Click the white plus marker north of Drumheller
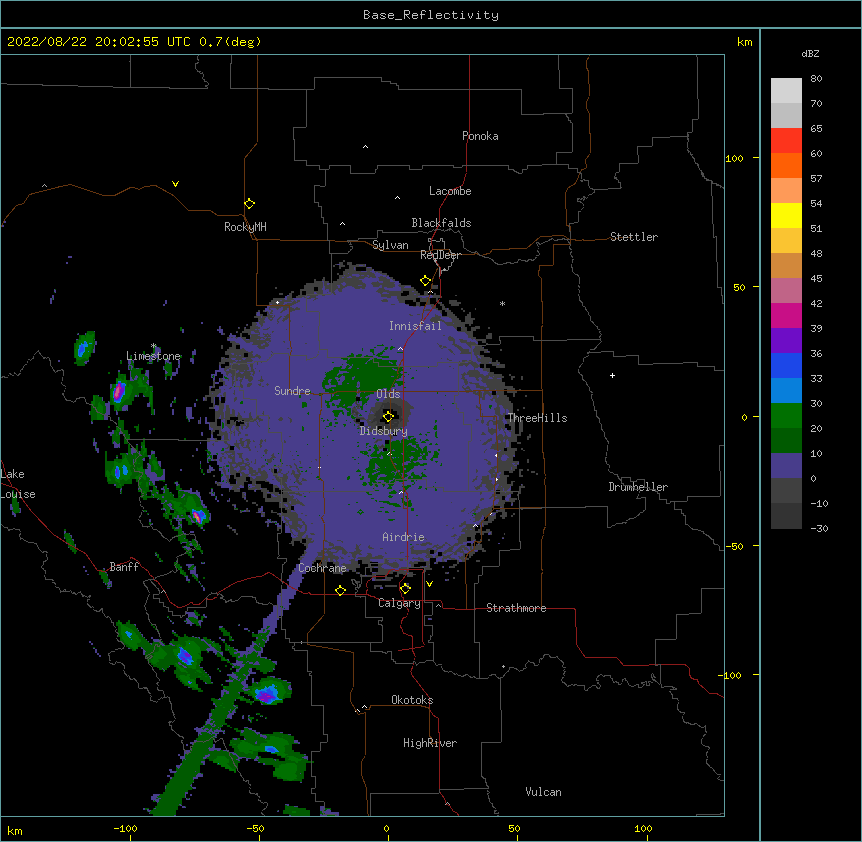This screenshot has width=862, height=842. [612, 375]
